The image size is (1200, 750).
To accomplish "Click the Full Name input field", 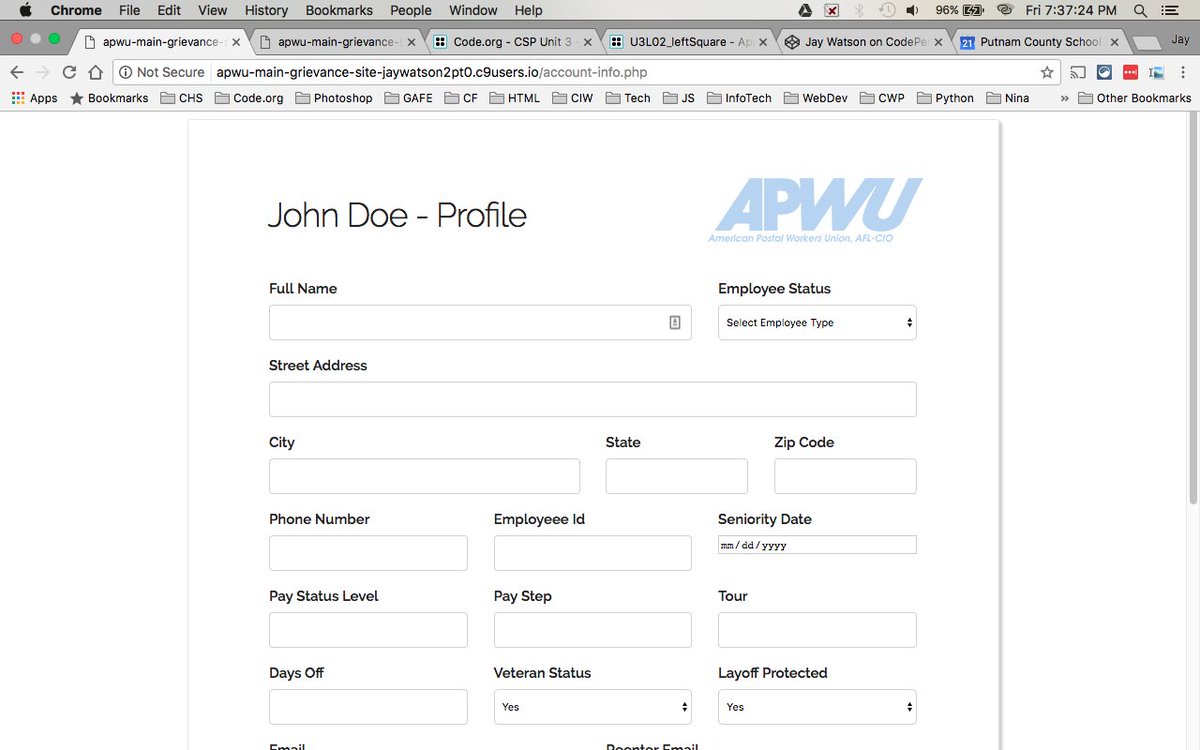I will pos(480,322).
